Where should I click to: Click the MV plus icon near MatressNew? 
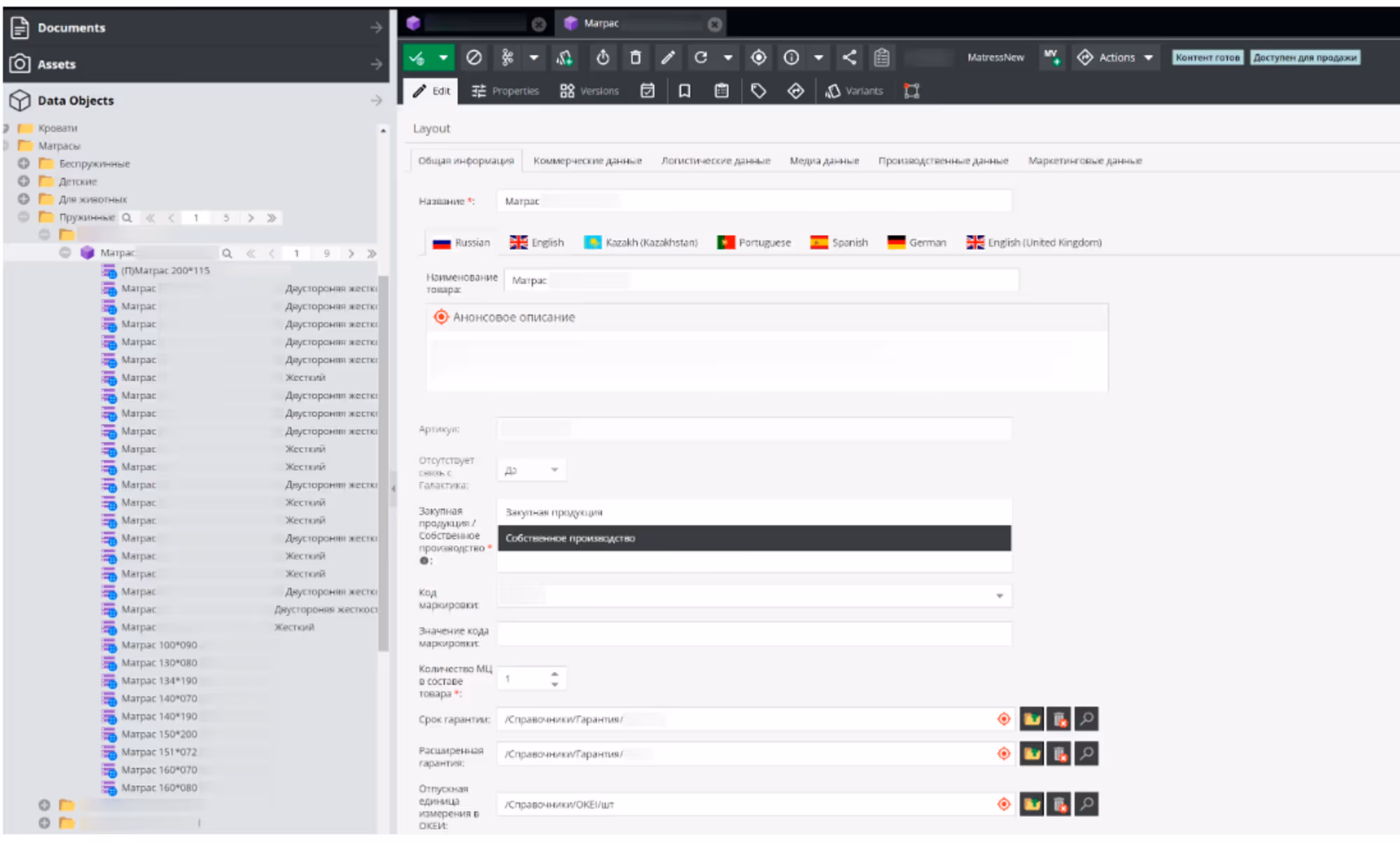point(1051,57)
